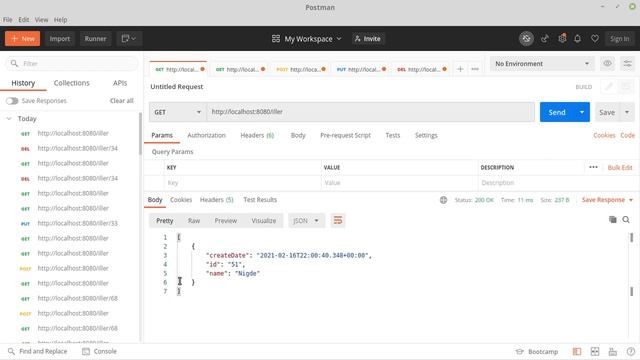Open the tab options ellipsis menu

pyautogui.click(x=475, y=69)
